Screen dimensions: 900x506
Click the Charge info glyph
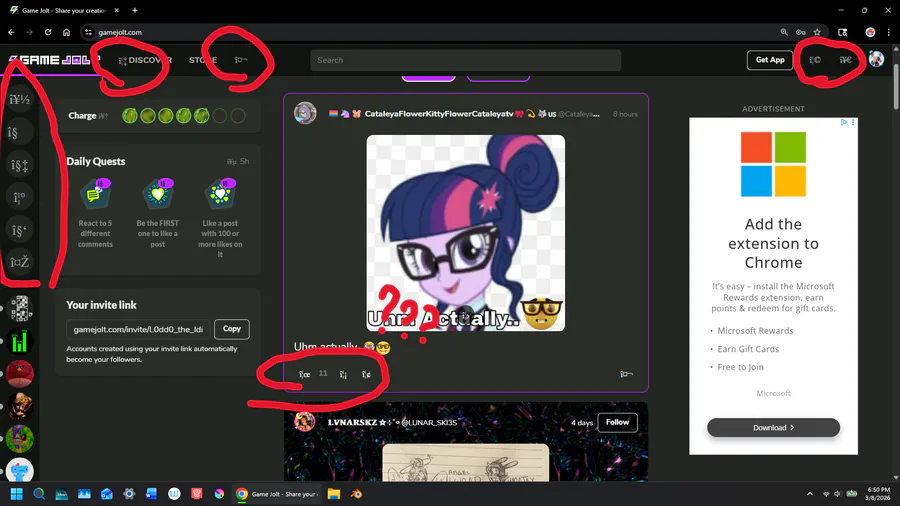click(x=103, y=116)
